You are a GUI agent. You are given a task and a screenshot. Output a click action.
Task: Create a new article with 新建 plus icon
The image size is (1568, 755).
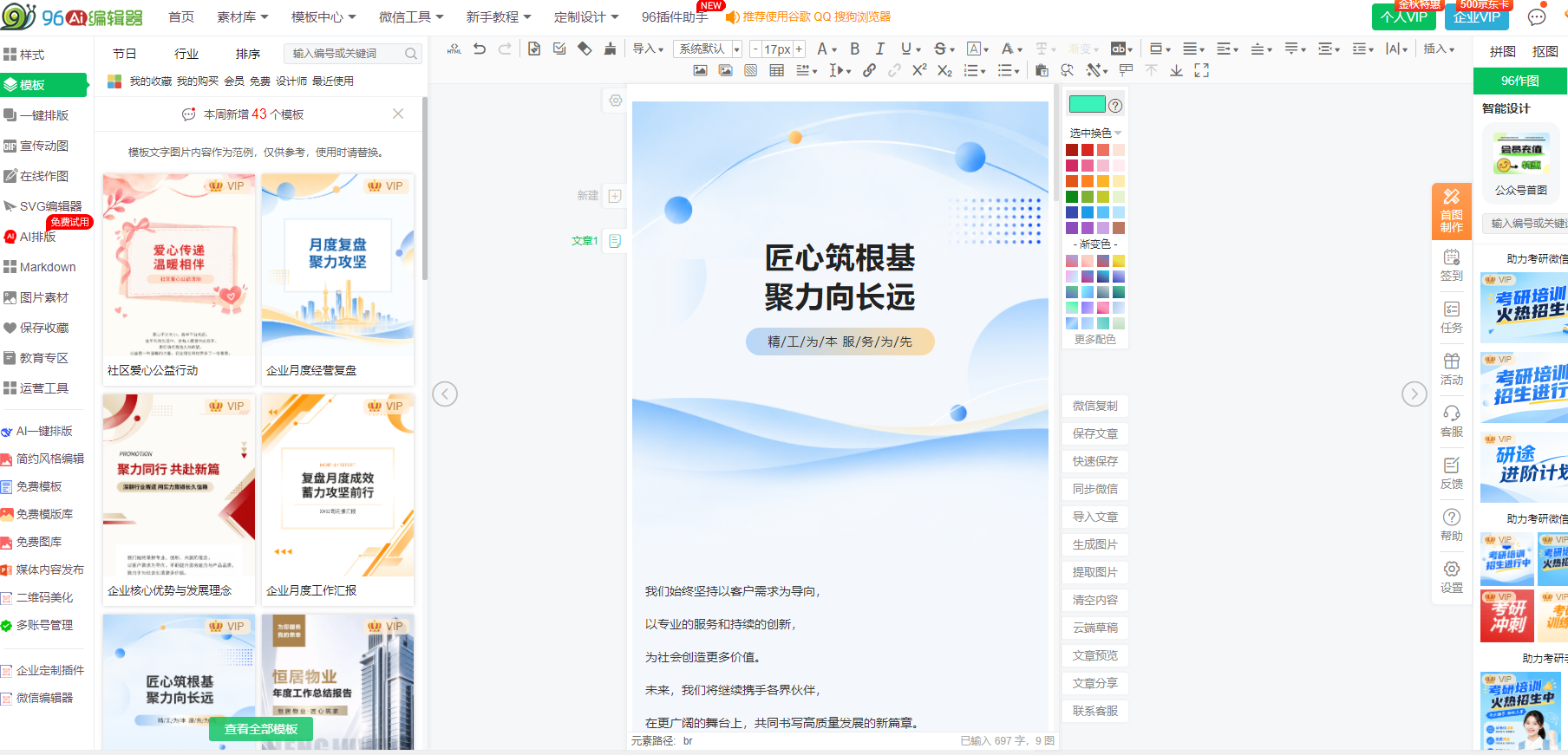(x=615, y=196)
